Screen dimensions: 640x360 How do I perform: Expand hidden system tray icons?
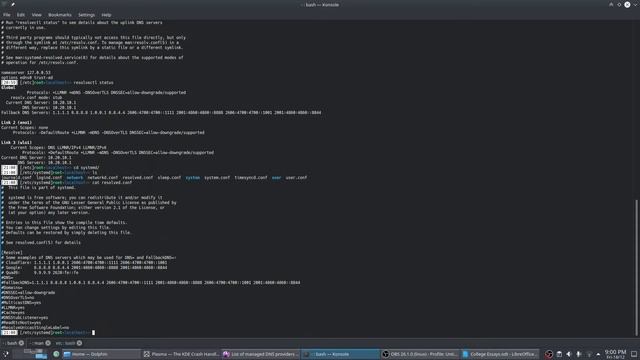[598, 354]
